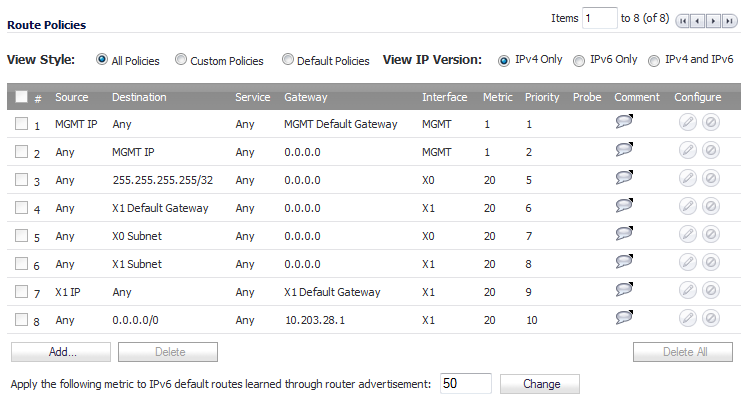747x399 pixels.
Task: Sort by Destination column header
Action: [x=139, y=97]
